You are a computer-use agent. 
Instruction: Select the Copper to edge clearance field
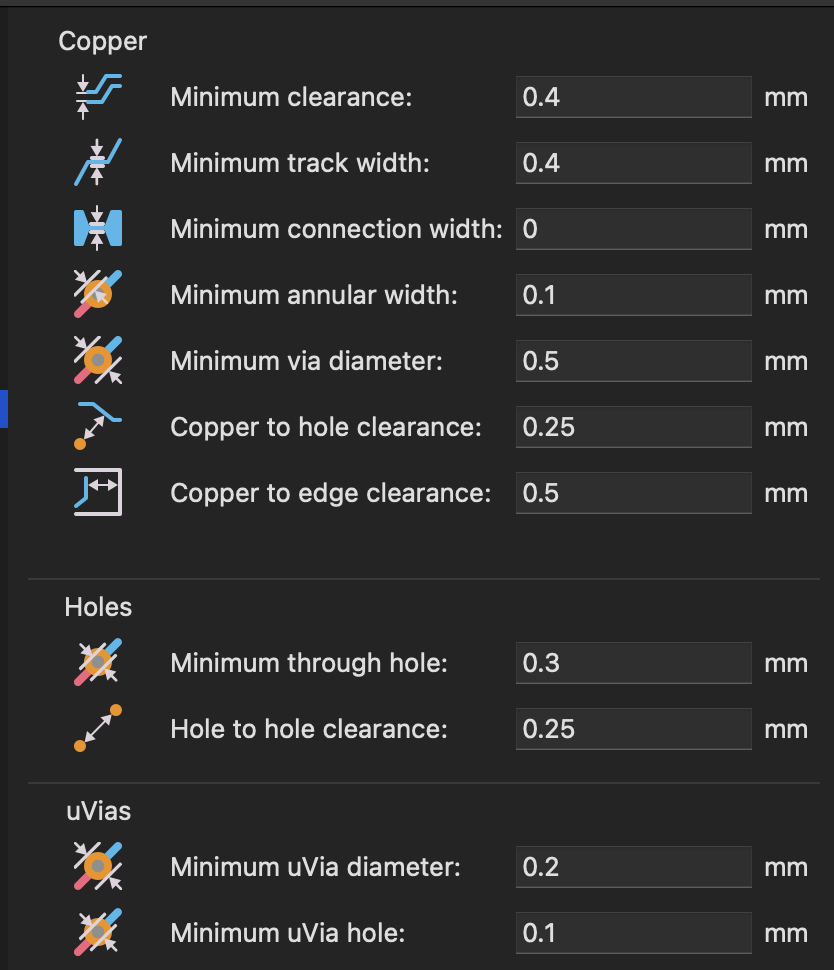633,493
